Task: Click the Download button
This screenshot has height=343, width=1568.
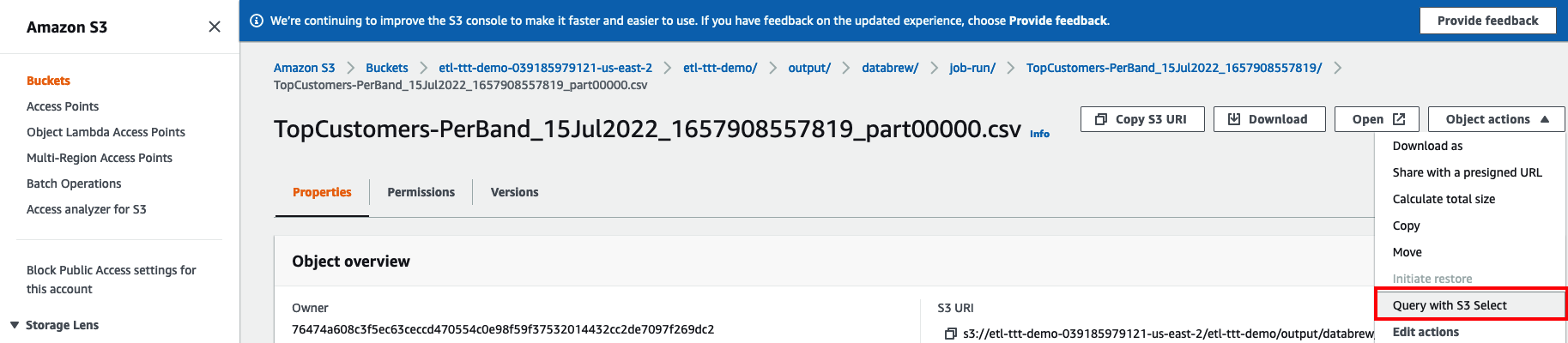Action: point(1269,119)
